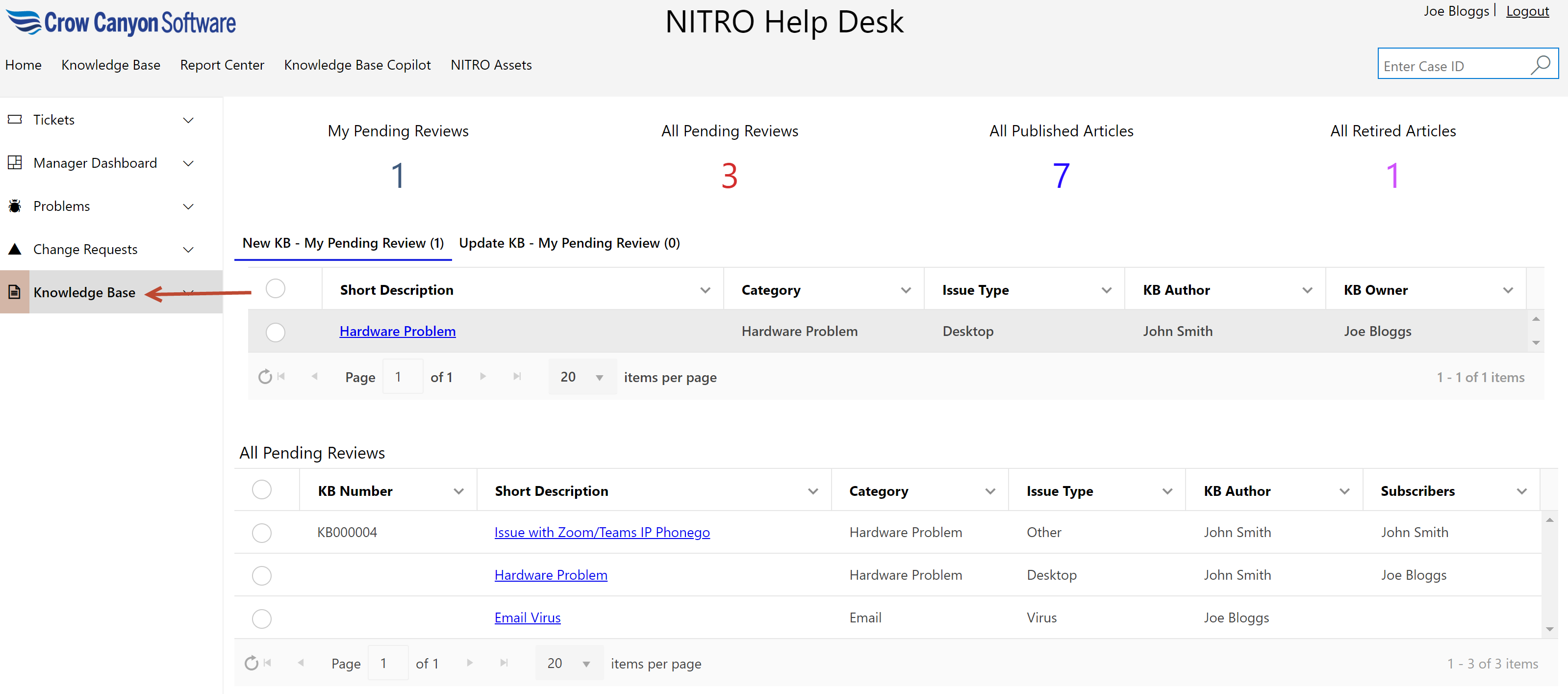Click the Knowledge Base document icon in sidebar
Screen dimensions: 1568x694
pos(15,292)
